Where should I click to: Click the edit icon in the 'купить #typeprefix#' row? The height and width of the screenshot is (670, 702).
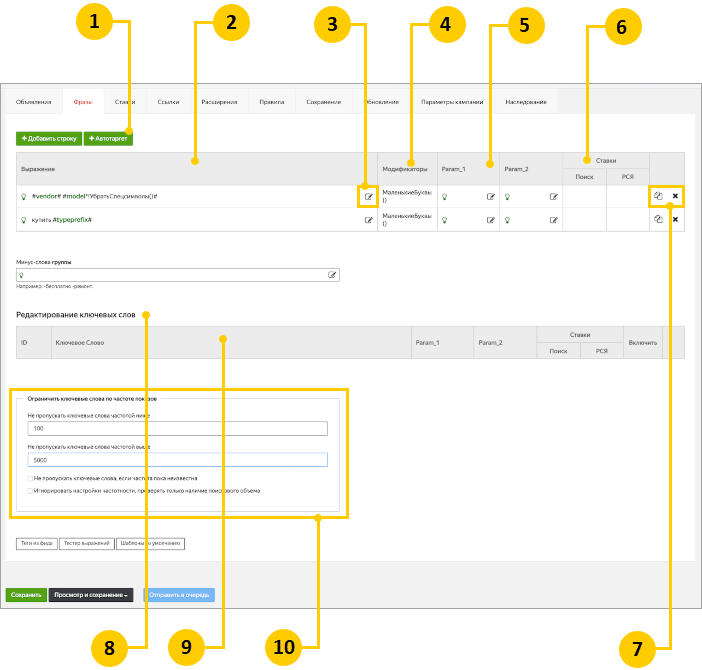pyautogui.click(x=369, y=220)
